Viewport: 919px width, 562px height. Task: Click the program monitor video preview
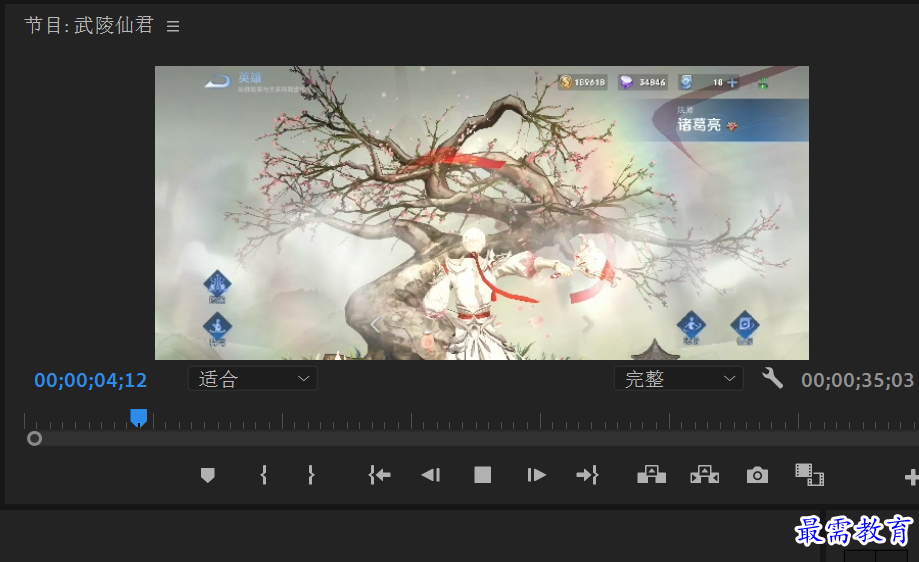tap(482, 213)
